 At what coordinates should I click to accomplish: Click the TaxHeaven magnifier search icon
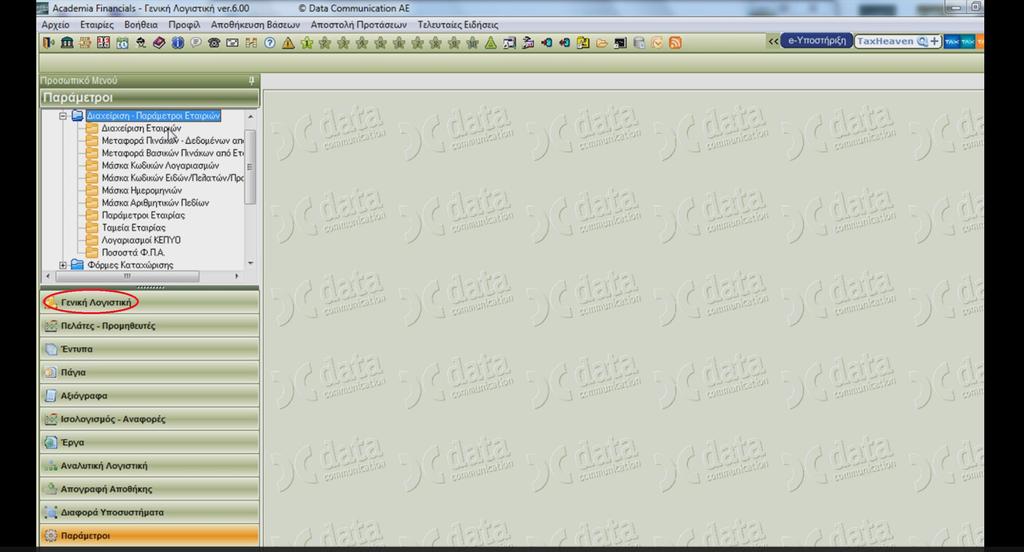pos(922,41)
